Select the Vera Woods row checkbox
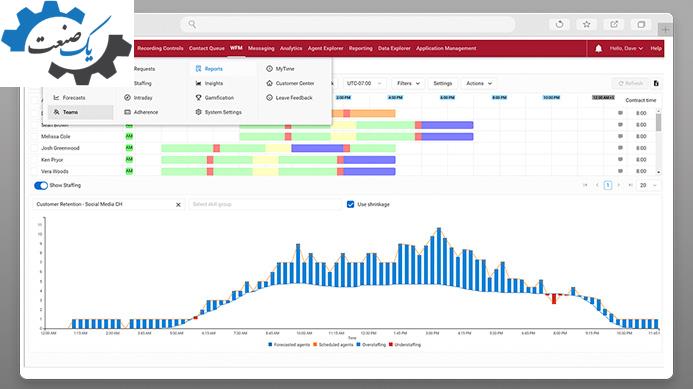The width and height of the screenshot is (693, 389). 35,171
